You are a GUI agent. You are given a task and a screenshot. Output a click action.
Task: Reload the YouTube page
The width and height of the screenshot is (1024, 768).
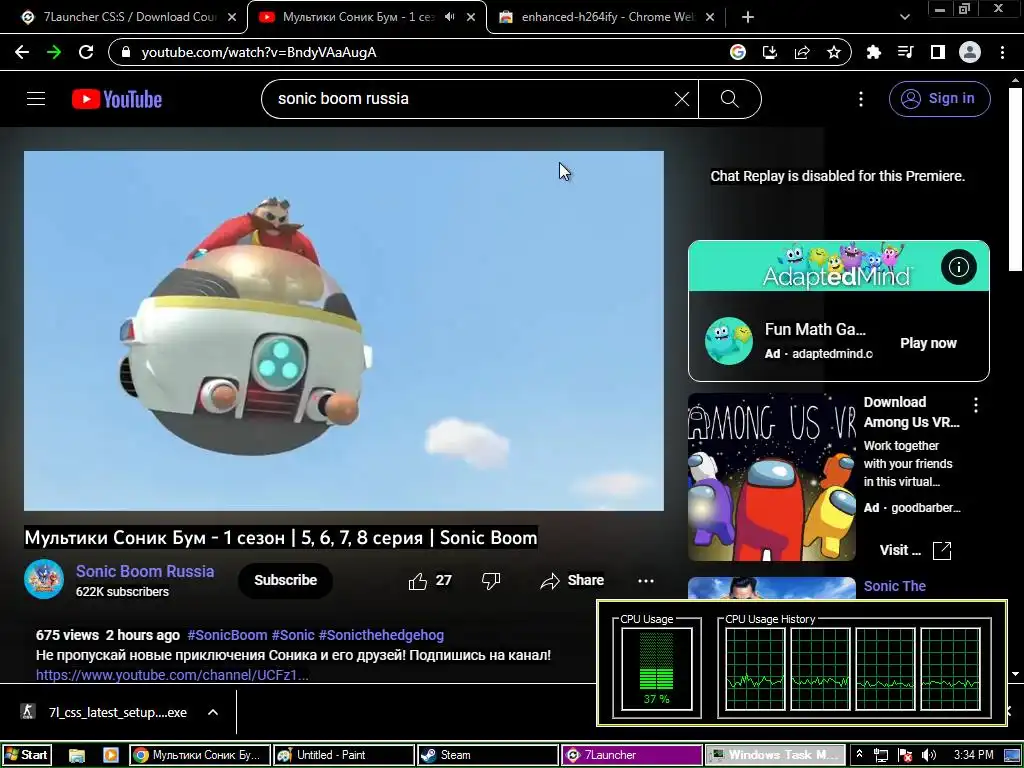(x=86, y=52)
